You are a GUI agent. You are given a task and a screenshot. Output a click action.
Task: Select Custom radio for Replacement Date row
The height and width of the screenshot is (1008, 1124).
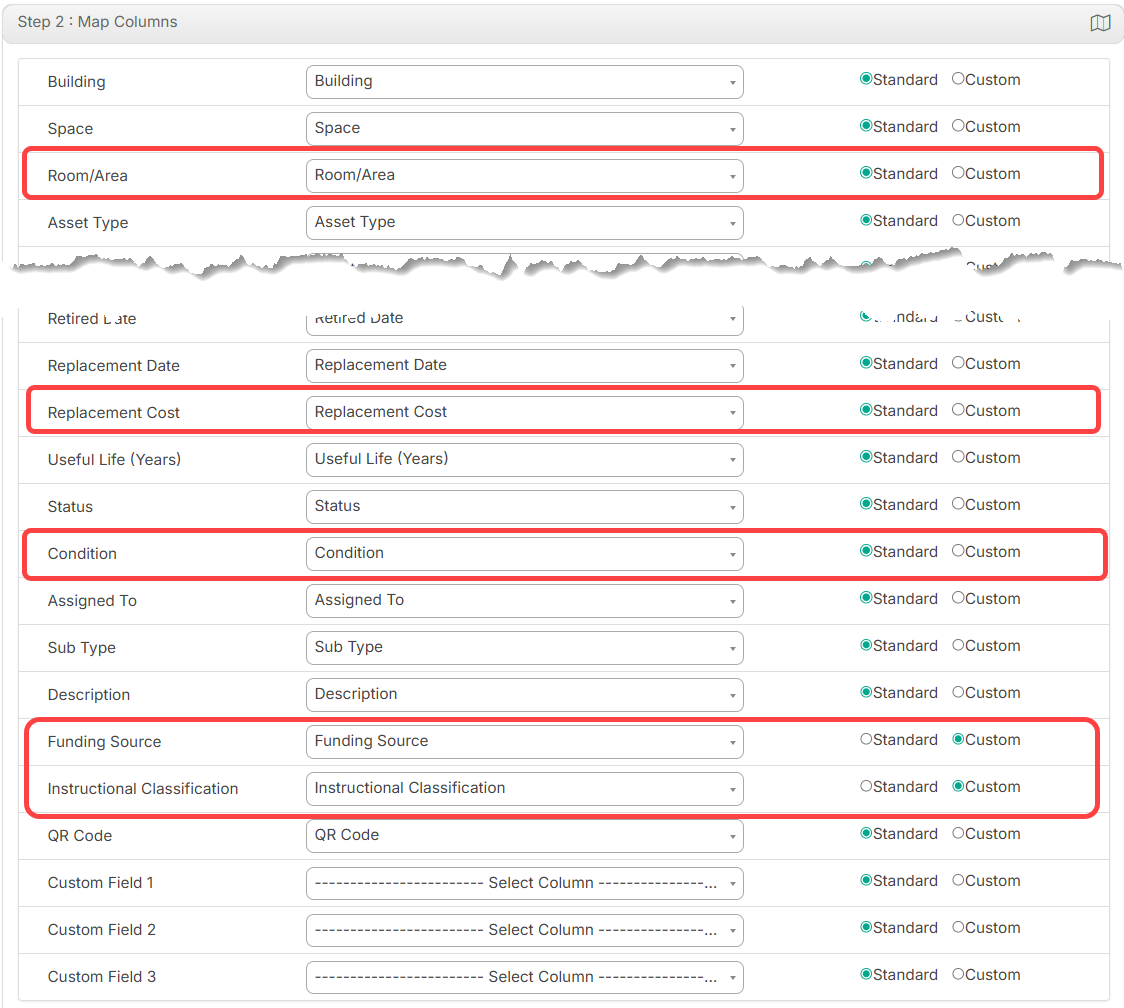[x=958, y=363]
